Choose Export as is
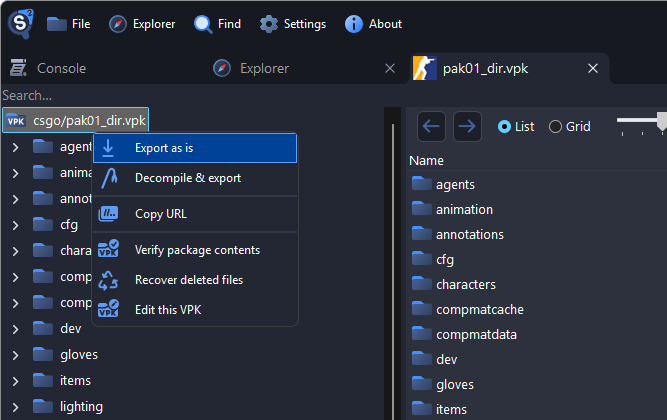The height and width of the screenshot is (420, 667). click(195, 148)
